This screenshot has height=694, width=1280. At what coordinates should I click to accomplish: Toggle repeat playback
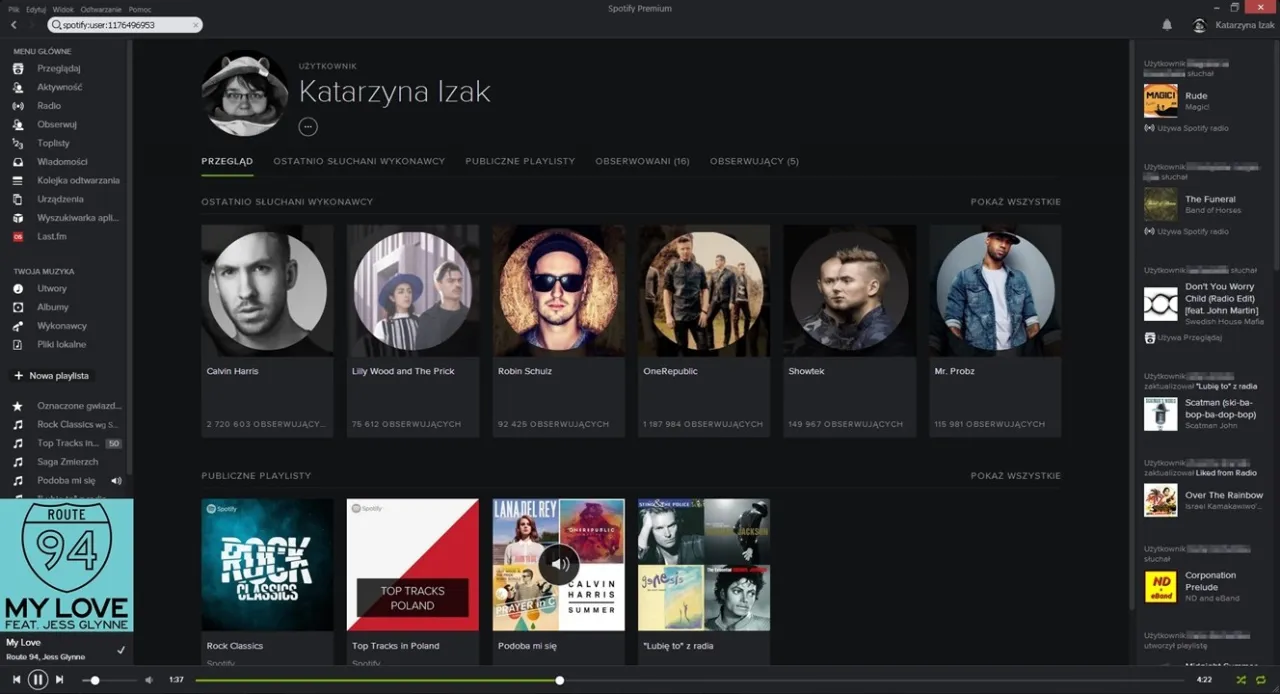pos(1262,680)
